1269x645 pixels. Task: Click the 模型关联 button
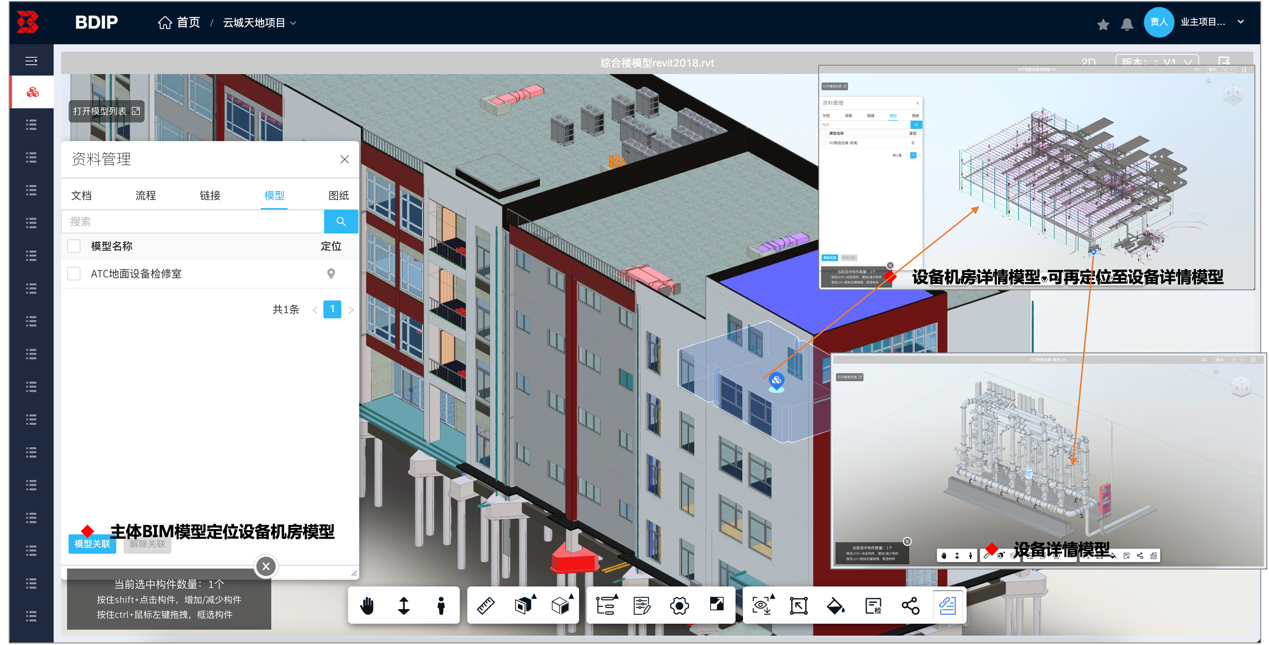click(x=92, y=544)
